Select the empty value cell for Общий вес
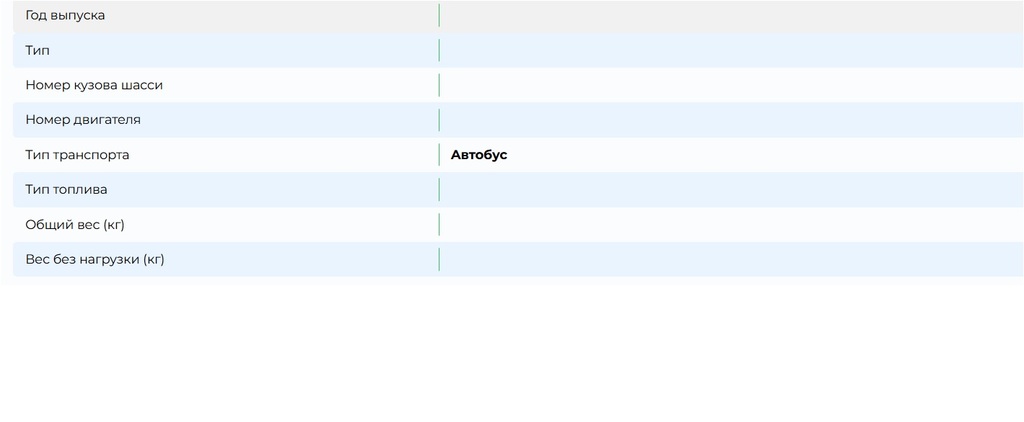This screenshot has height=422, width=1024. 730,225
